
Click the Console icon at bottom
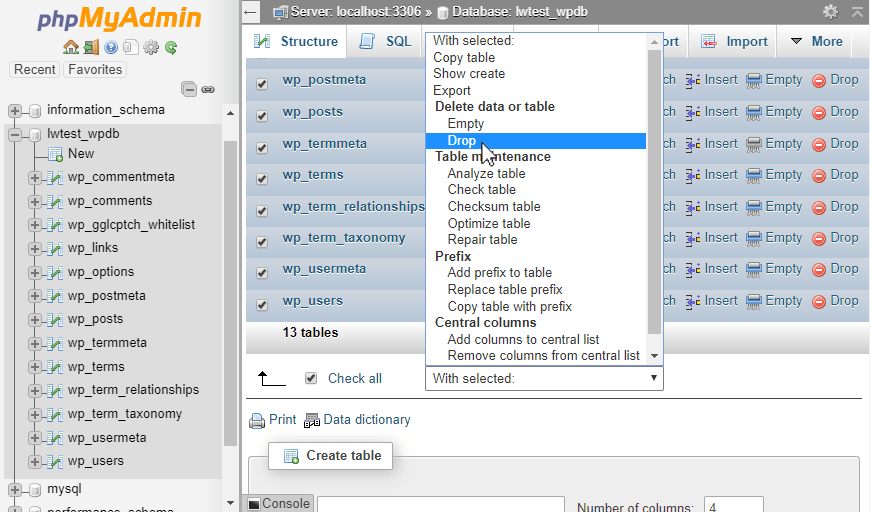(x=254, y=504)
